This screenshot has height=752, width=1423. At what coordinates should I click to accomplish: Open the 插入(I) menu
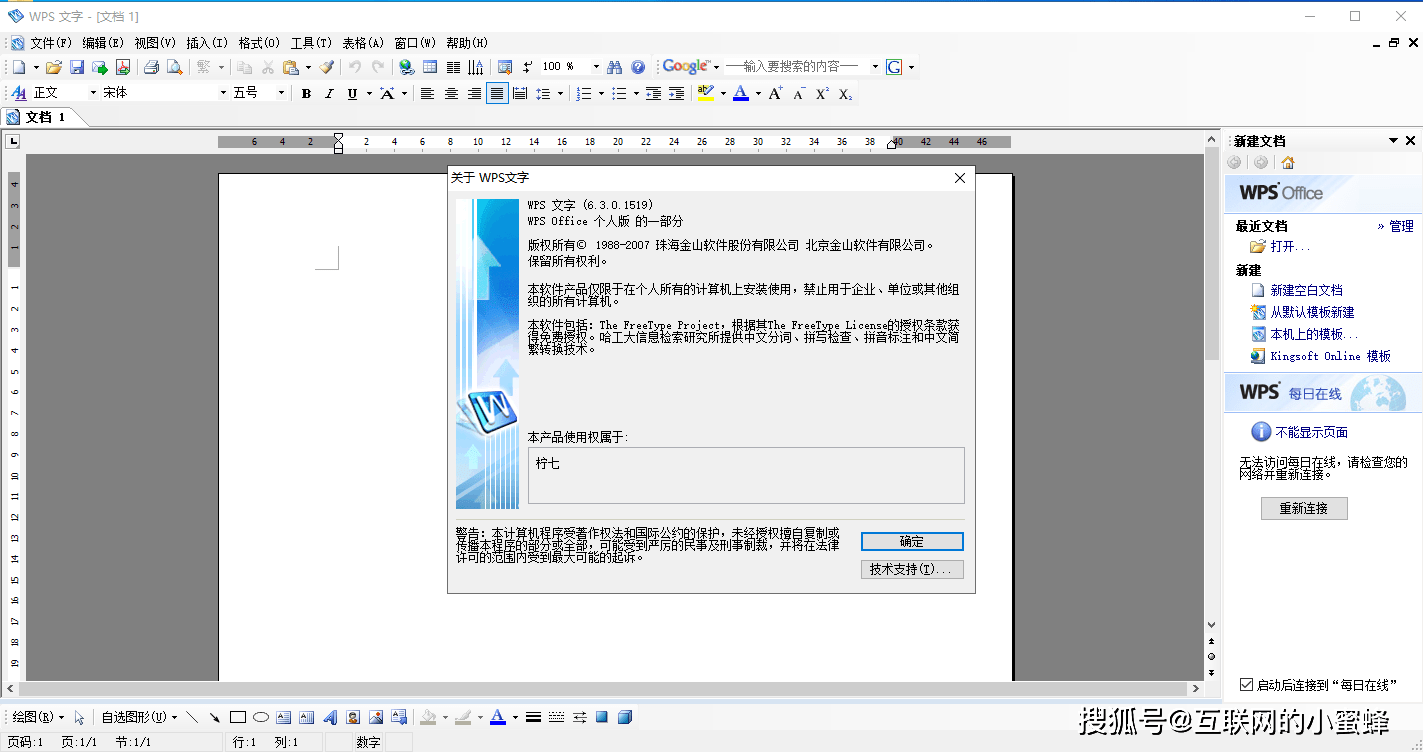tap(207, 43)
